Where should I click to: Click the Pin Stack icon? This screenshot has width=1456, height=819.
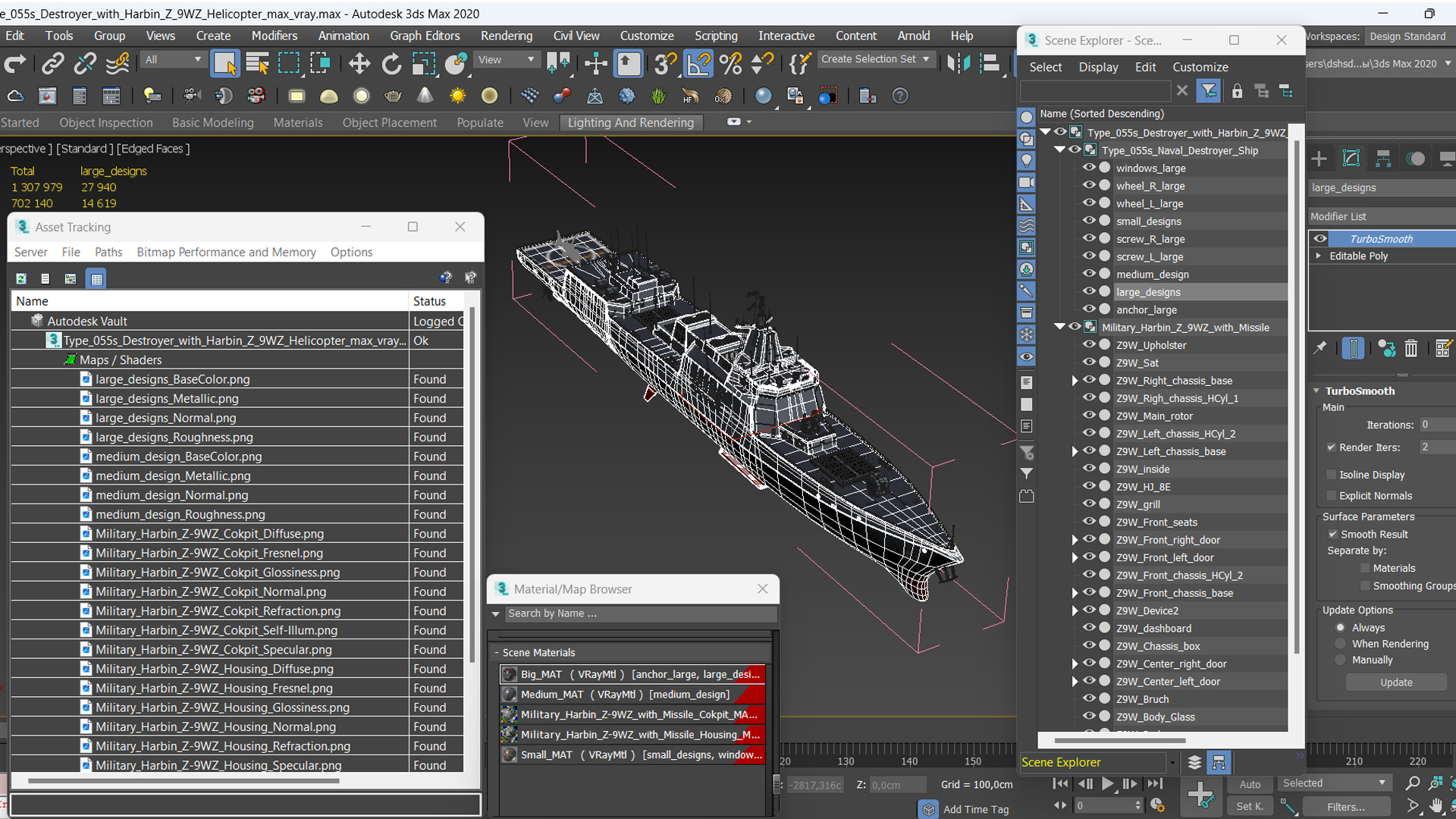pos(1320,348)
